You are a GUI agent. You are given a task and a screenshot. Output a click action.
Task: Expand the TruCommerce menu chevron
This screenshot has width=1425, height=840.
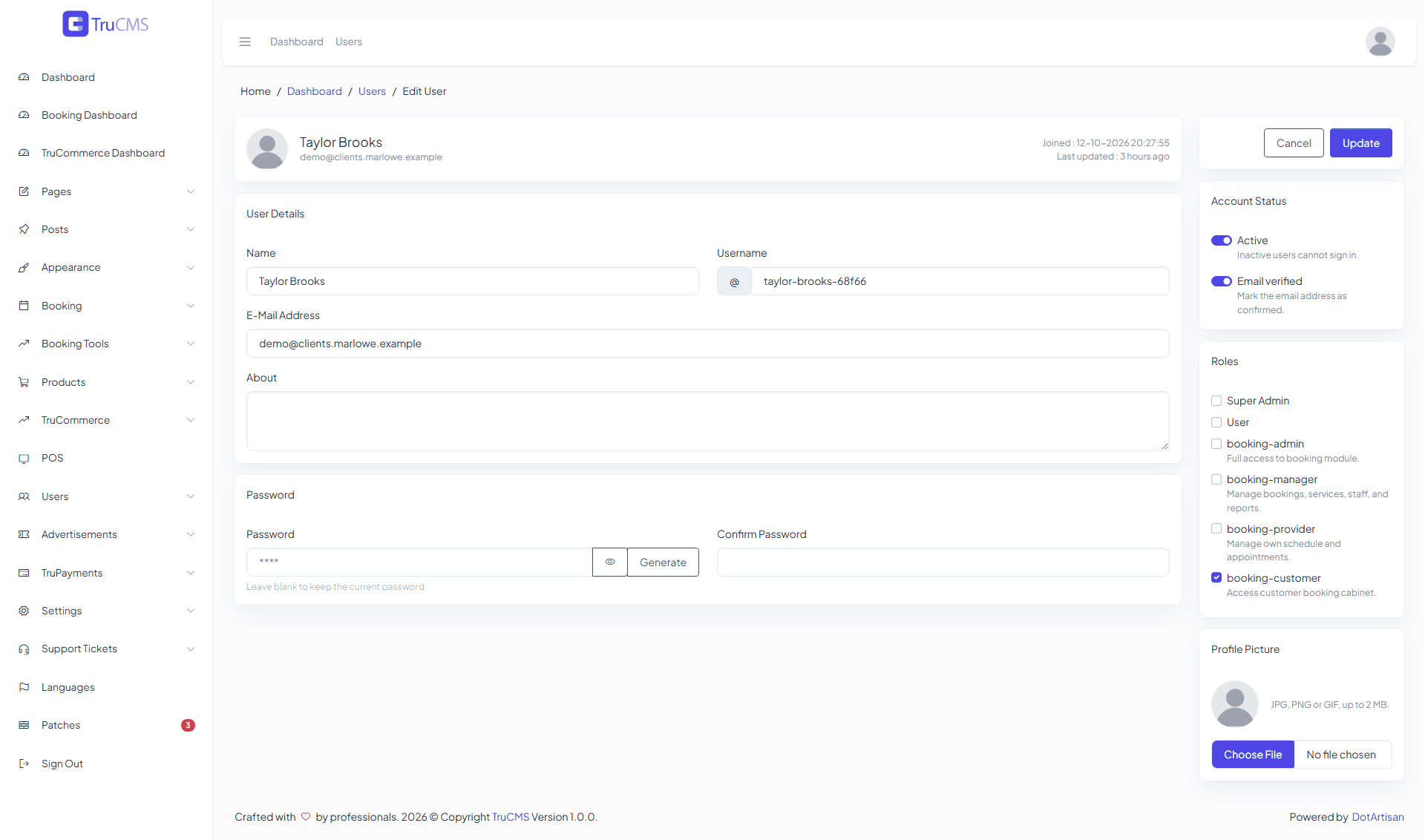(191, 420)
